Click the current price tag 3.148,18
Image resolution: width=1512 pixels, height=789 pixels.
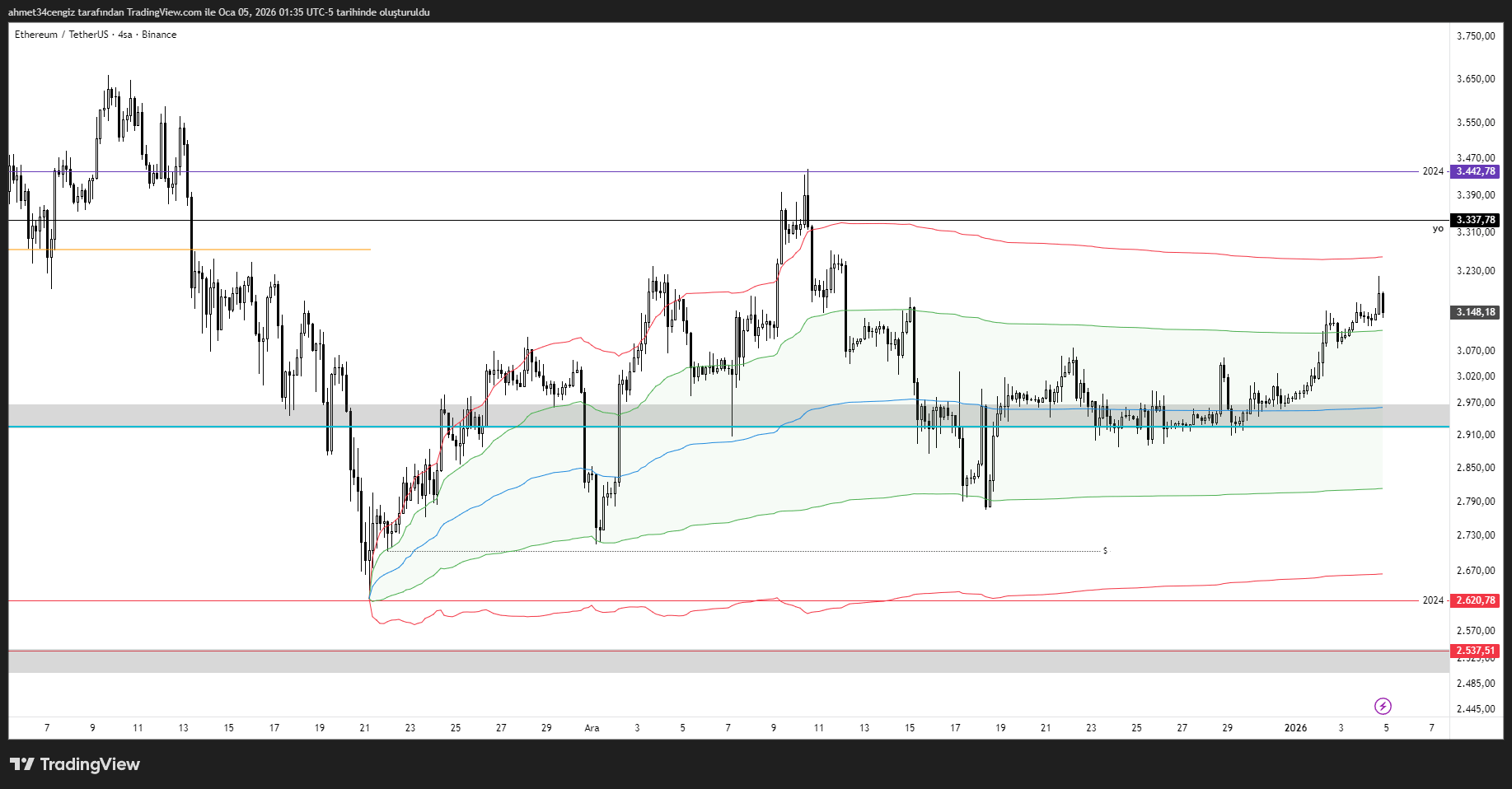[1474, 312]
